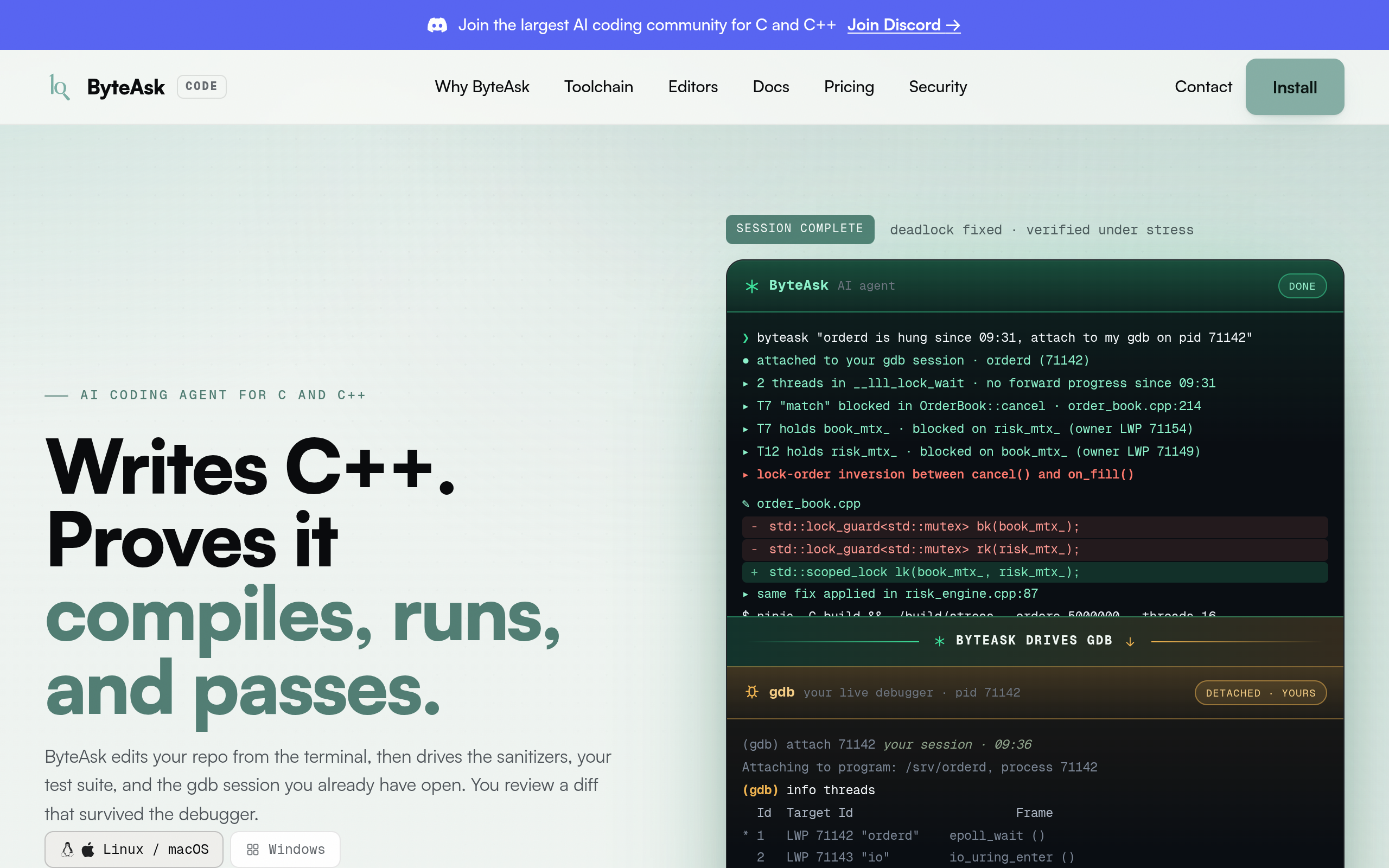
Task: Click the order_book.cpp file name
Action: 808,503
